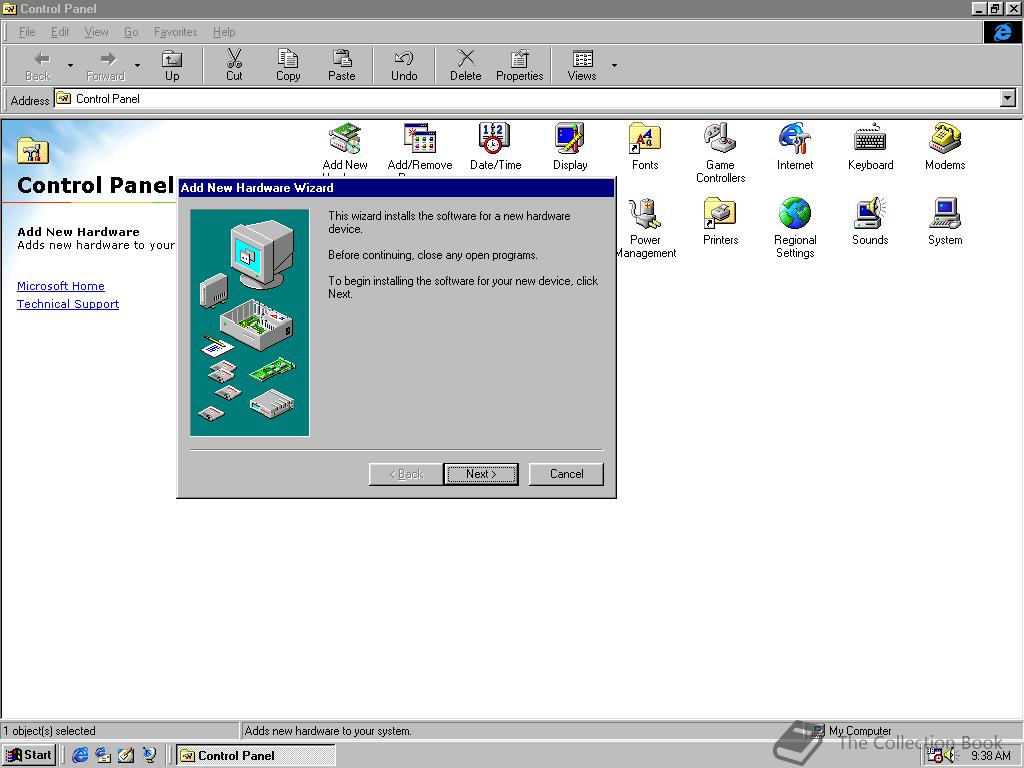Click the volume speaker tray icon
Image resolution: width=1024 pixels, height=768 pixels.
click(x=950, y=756)
